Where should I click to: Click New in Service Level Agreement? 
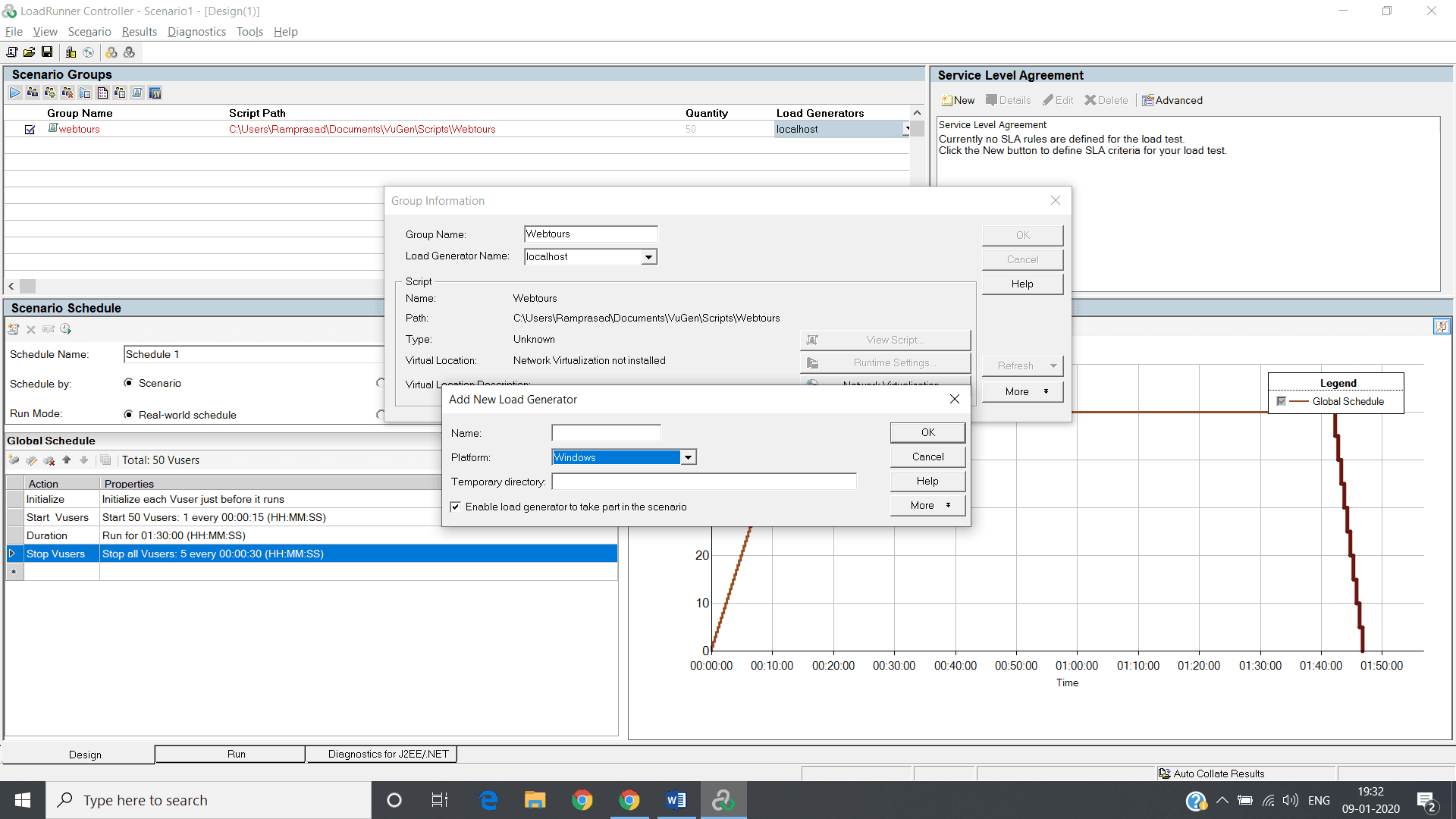coord(958,100)
